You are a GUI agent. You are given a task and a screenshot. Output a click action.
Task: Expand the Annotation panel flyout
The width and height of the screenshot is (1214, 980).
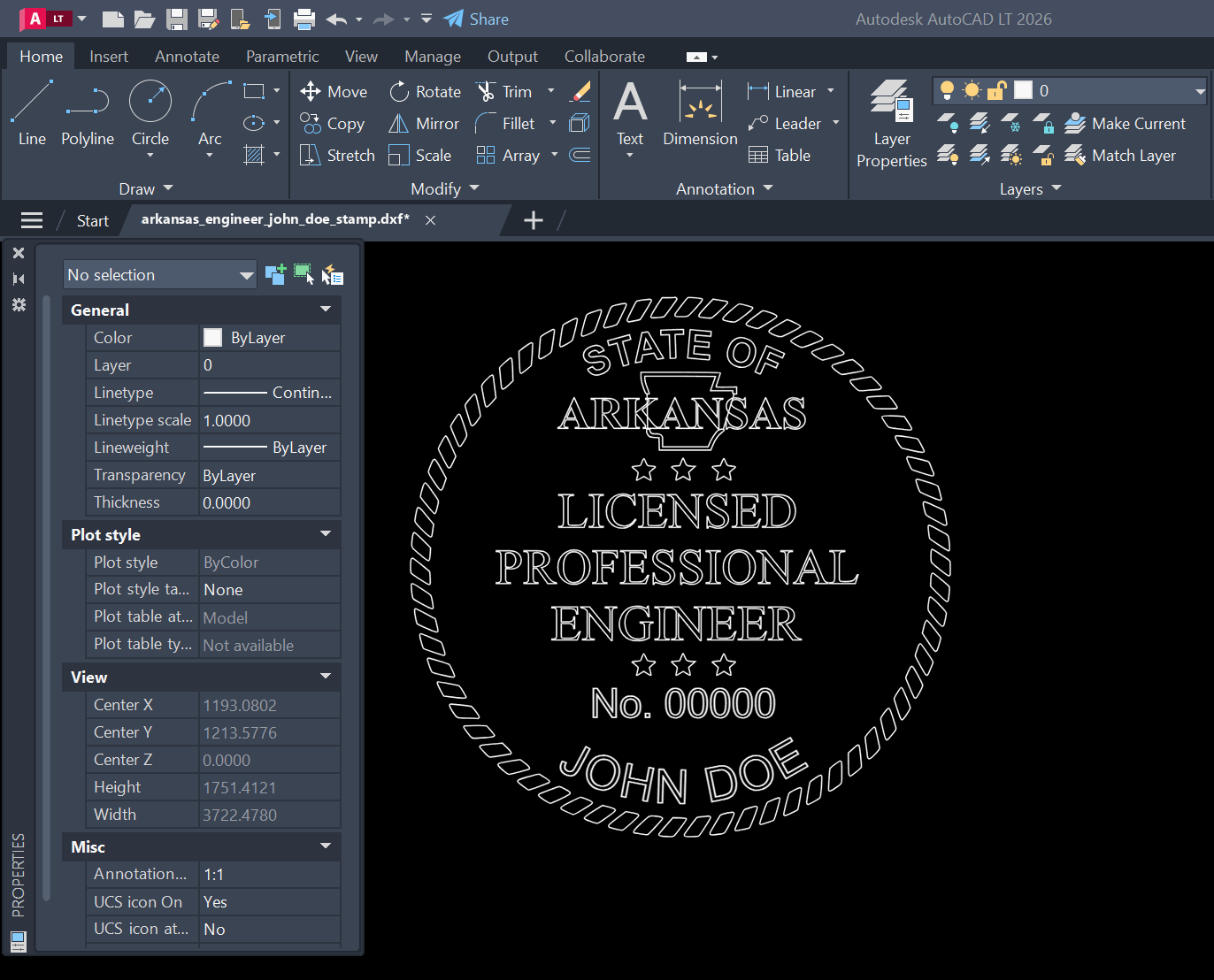coord(725,188)
